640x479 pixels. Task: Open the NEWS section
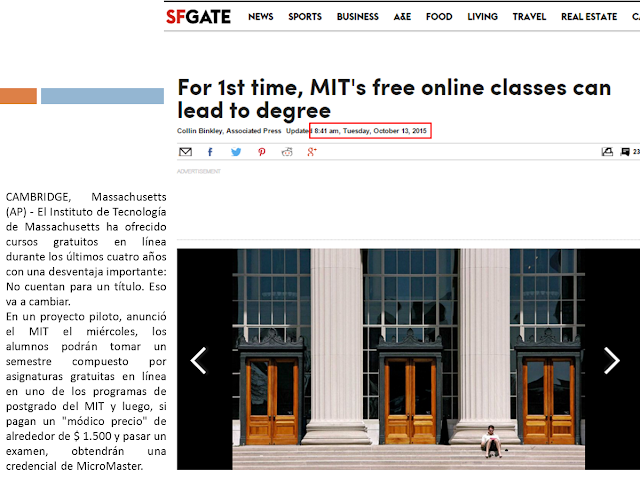click(261, 17)
